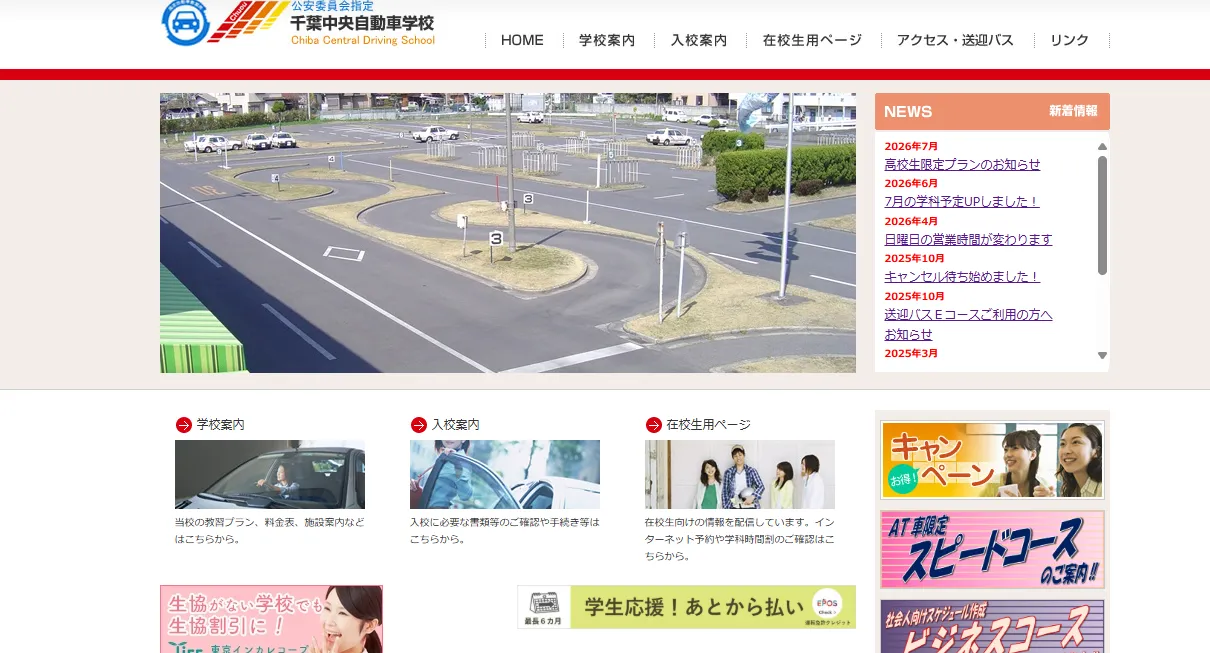The image size is (1210, 653).
Task: Open news link 送迎バスＥコースご利用の方へ
Action: (968, 314)
